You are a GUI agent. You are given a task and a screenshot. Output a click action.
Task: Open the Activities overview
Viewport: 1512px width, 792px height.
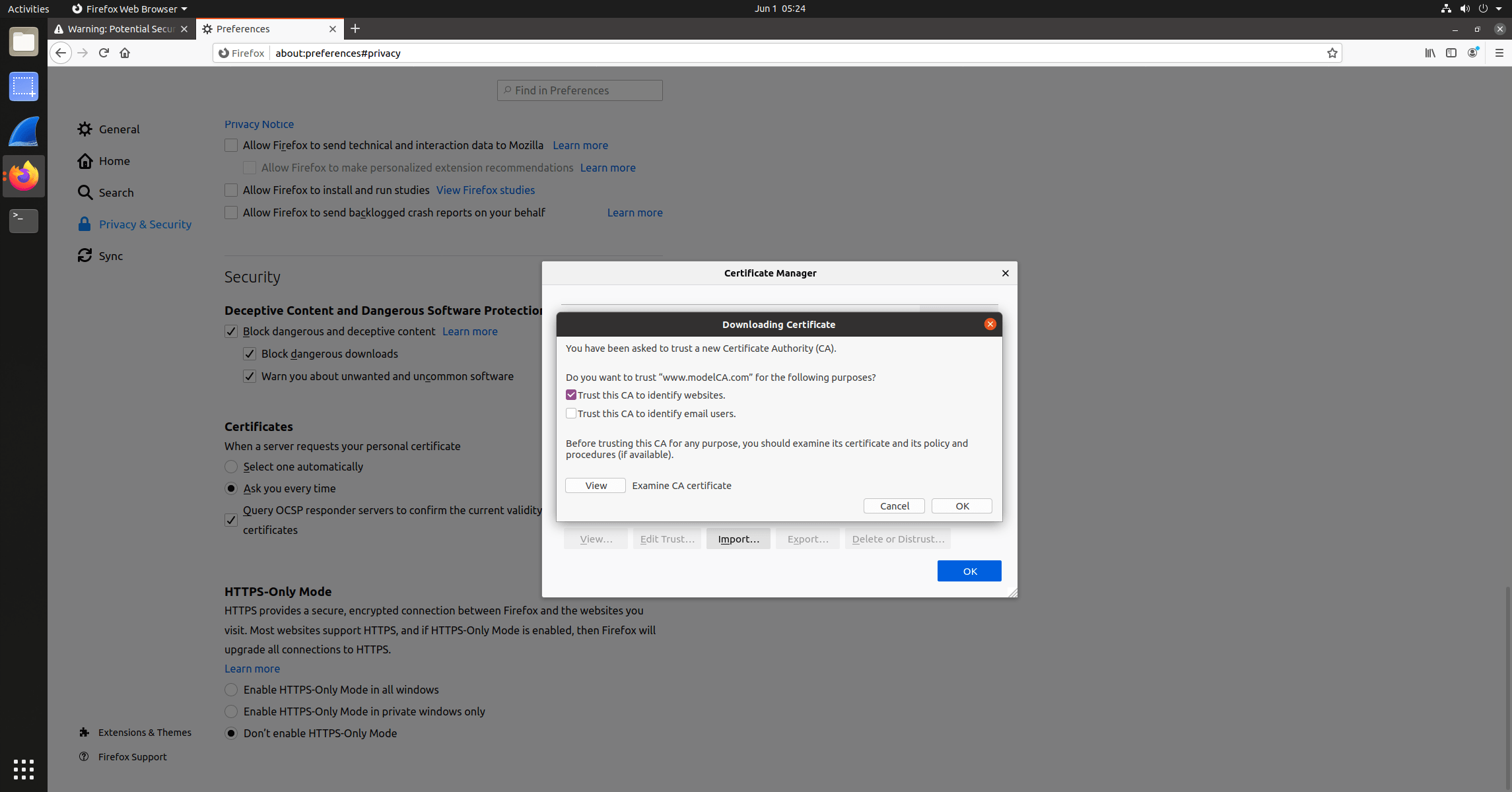(x=28, y=9)
